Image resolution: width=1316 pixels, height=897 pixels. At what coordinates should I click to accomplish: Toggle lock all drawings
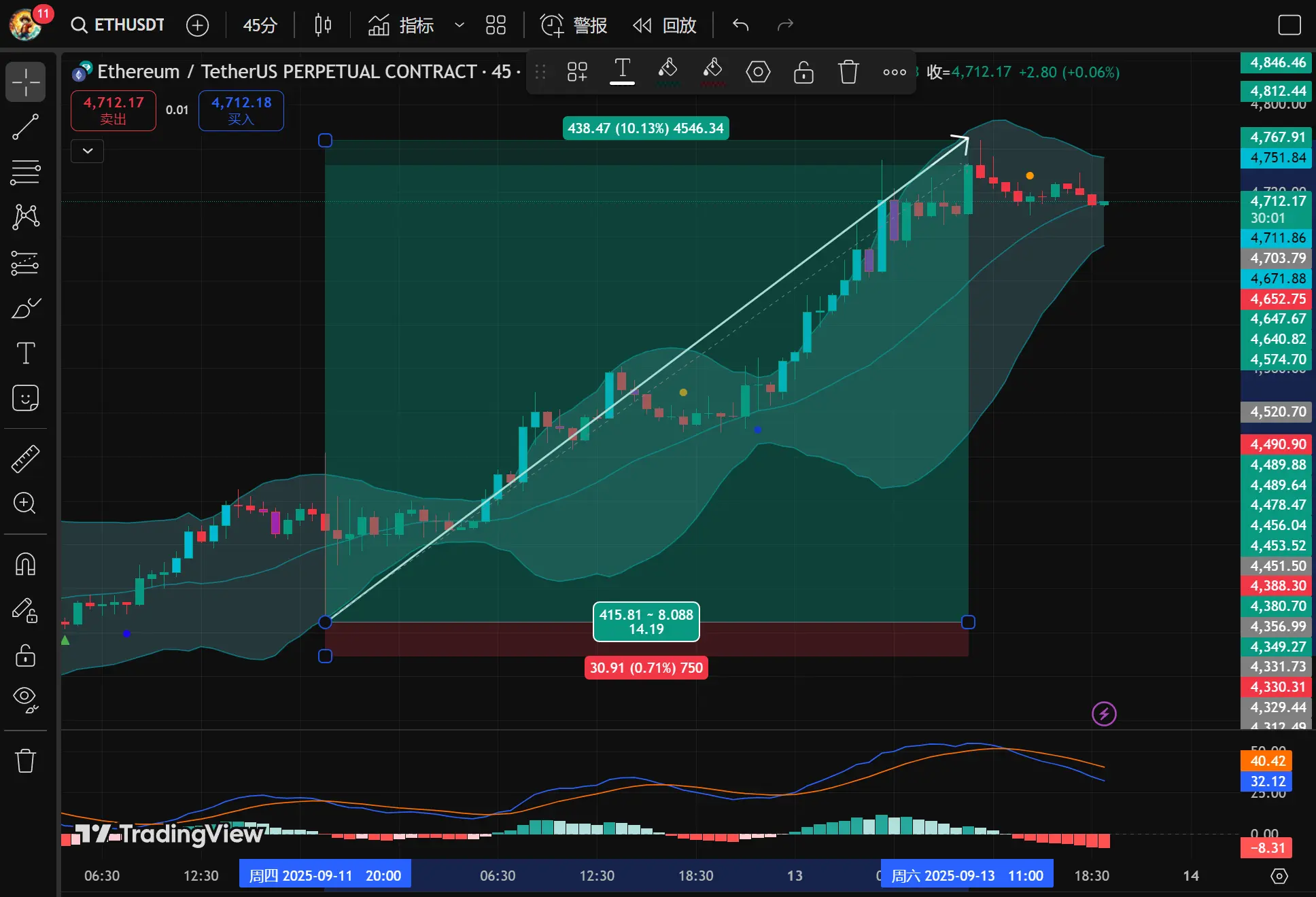tap(26, 655)
